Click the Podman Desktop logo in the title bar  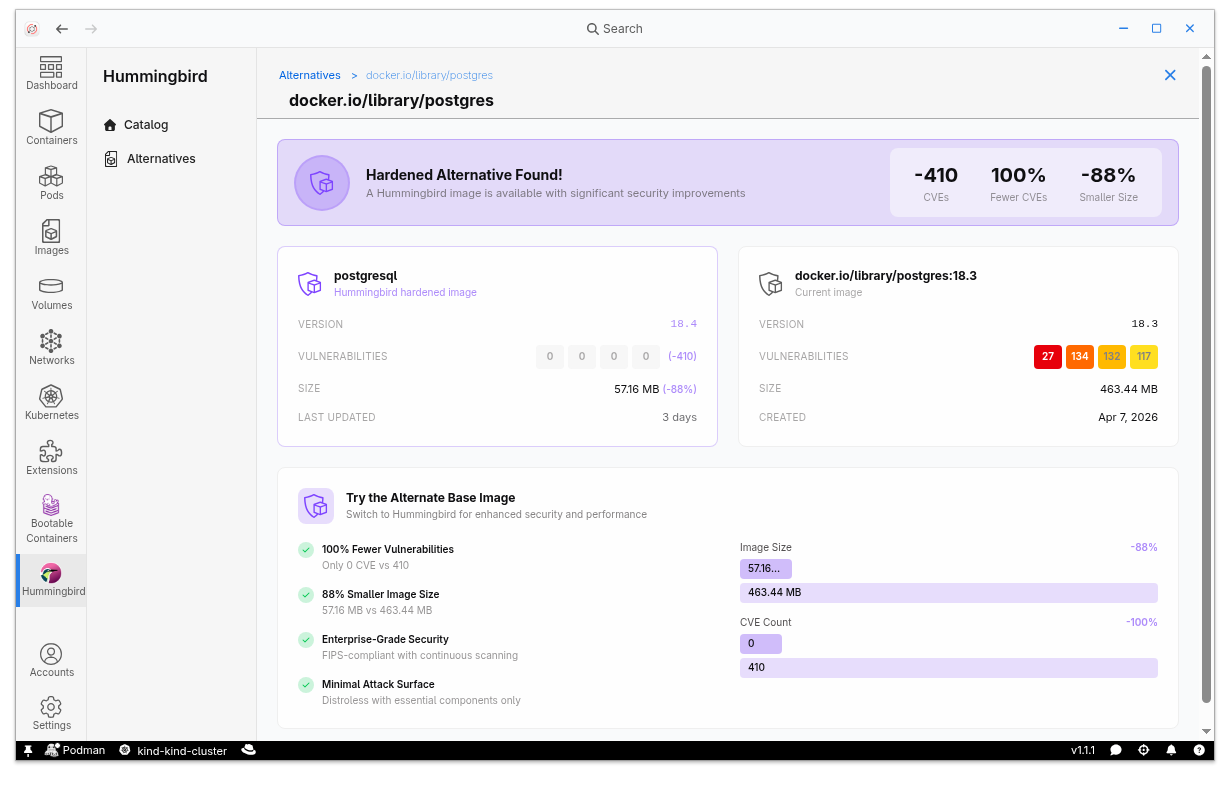32,29
